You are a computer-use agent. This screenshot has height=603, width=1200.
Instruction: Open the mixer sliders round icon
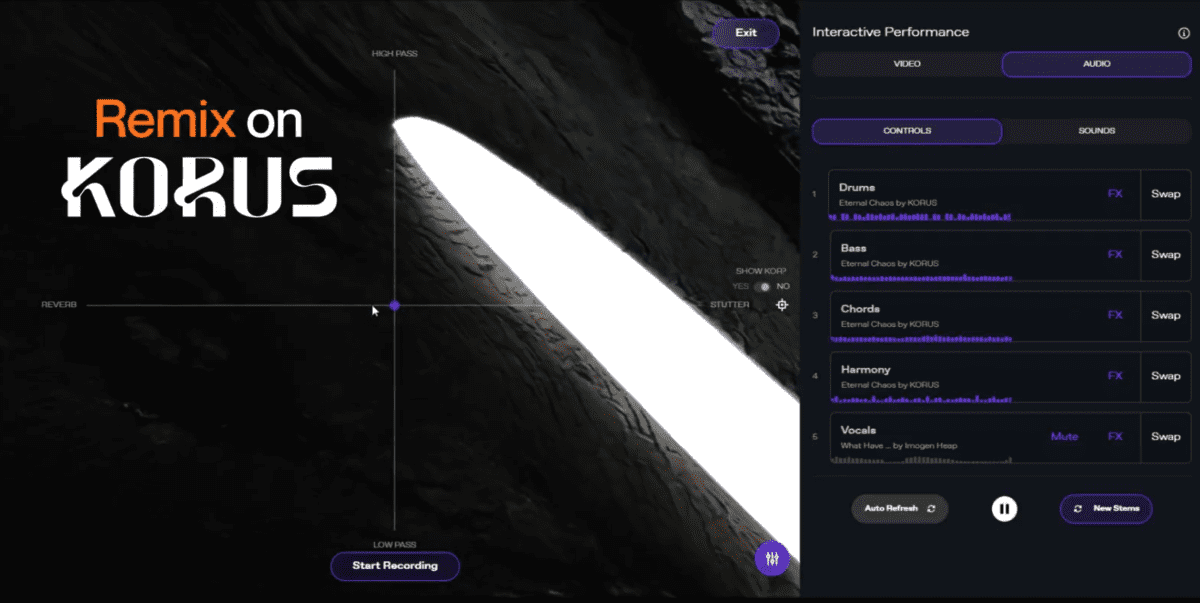[772, 558]
